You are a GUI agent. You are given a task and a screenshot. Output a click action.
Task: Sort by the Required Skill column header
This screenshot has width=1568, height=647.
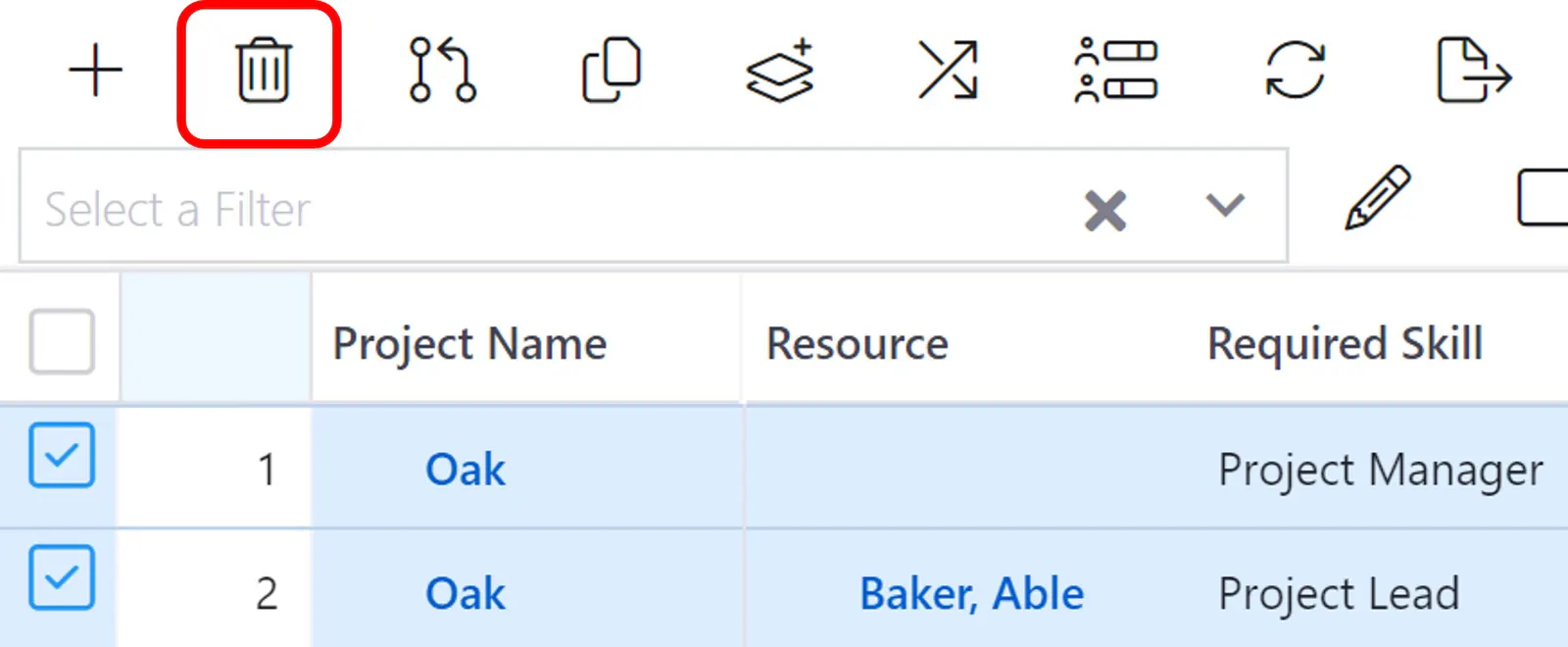pyautogui.click(x=1346, y=344)
